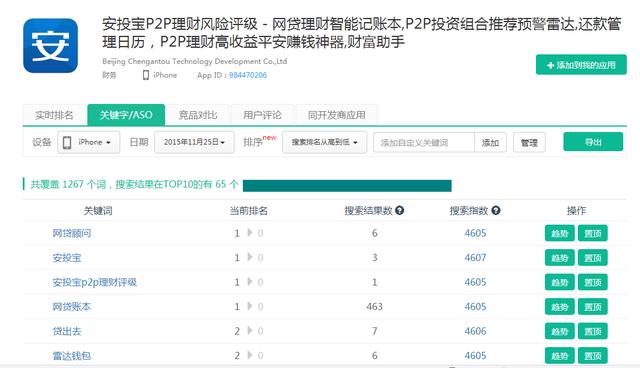
Task: Open the 网贷顾问 keyword link
Action: click(71, 233)
